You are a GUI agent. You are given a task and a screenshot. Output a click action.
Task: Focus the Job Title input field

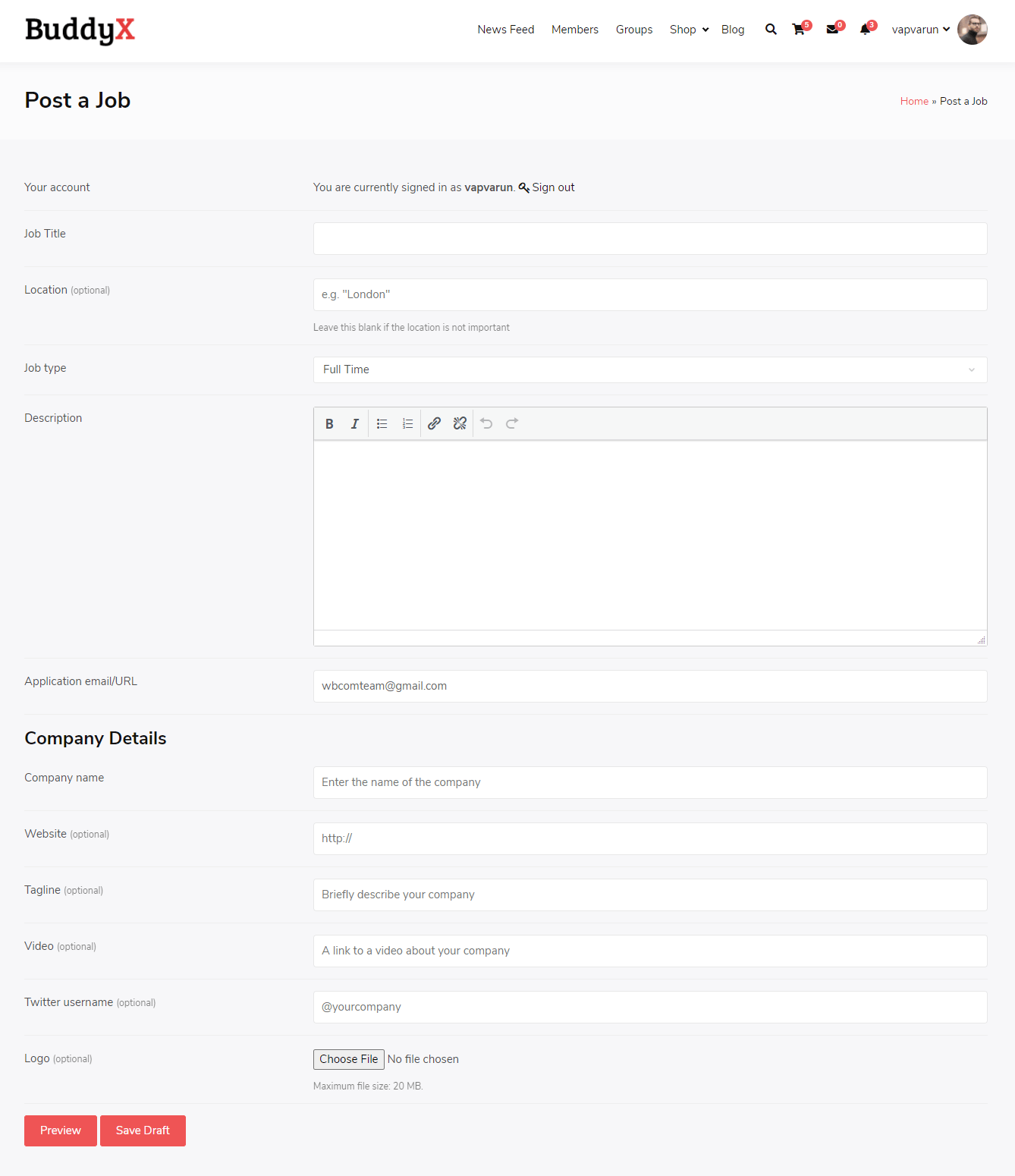(649, 238)
